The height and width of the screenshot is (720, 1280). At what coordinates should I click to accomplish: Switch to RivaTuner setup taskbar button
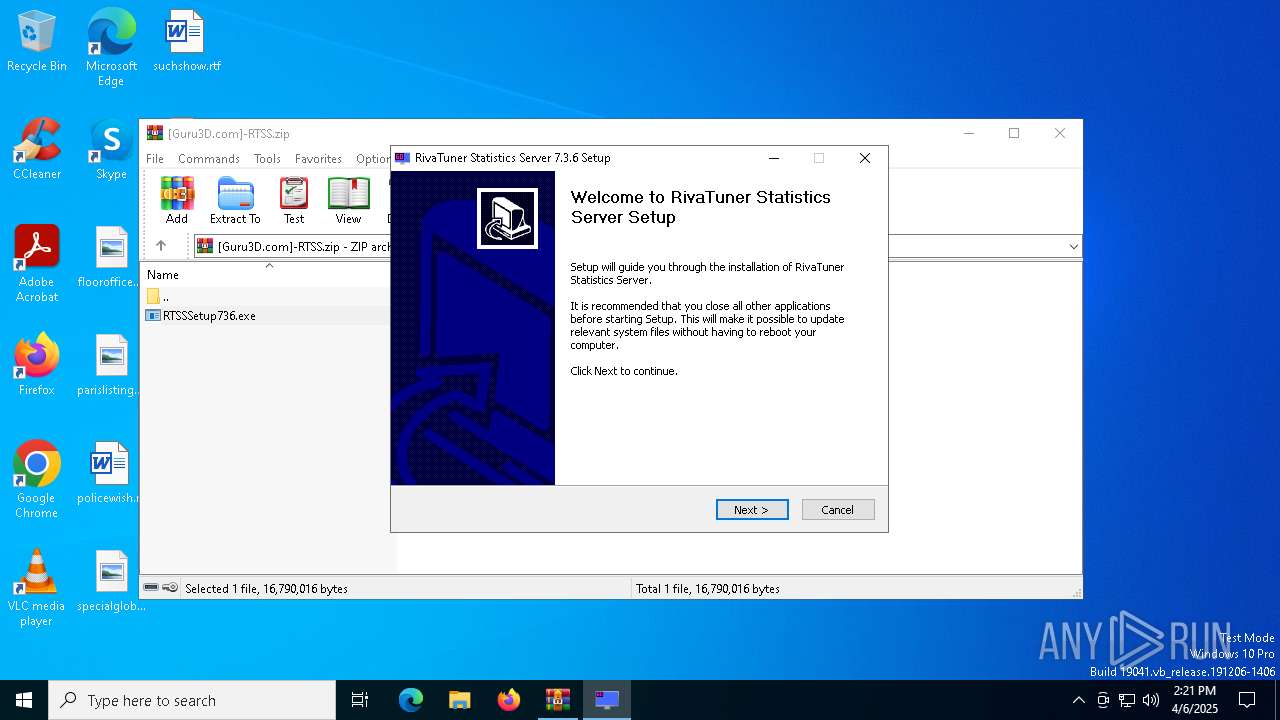click(607, 700)
